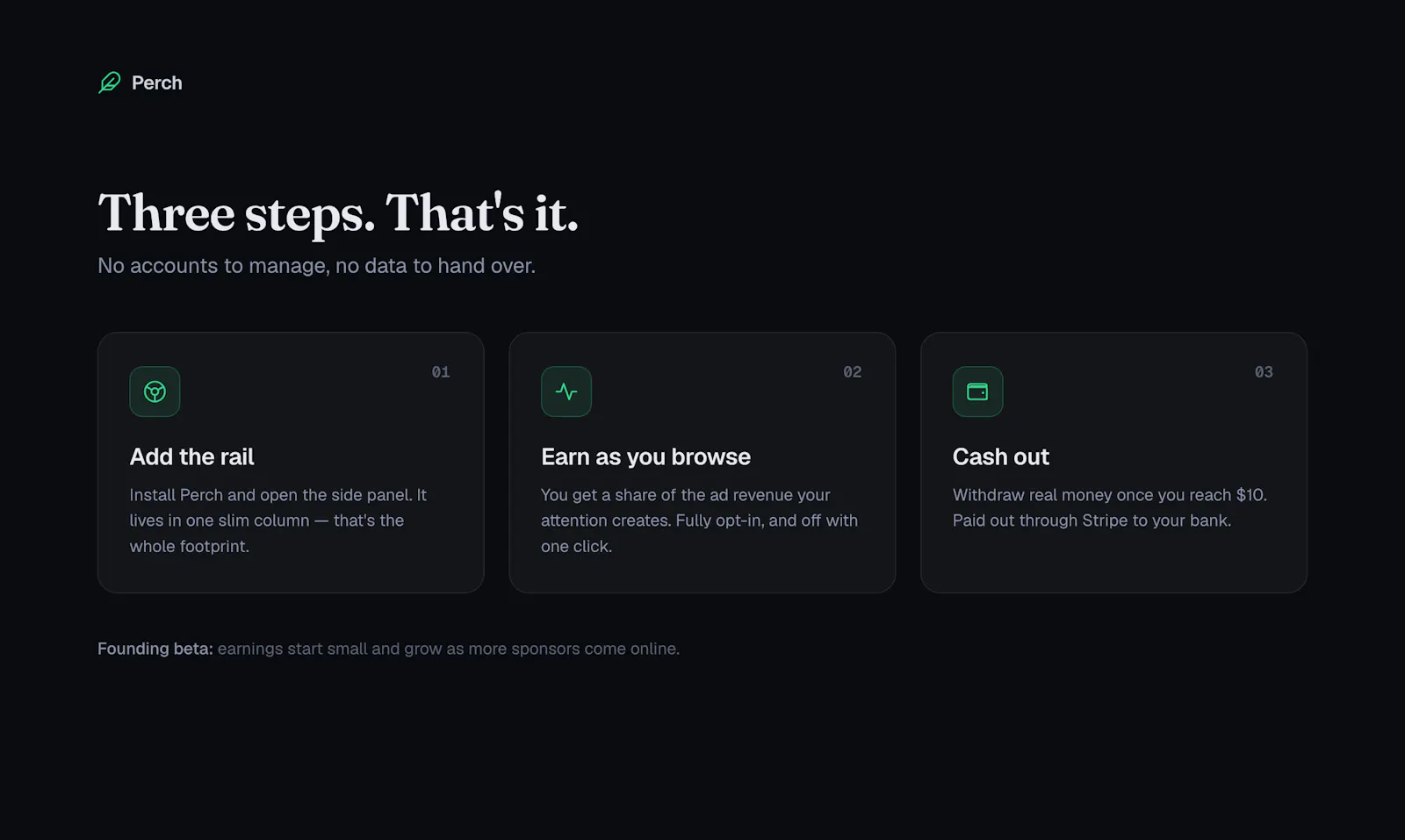Viewport: 1405px width, 840px height.
Task: Click the Add the rail heading
Action: click(x=191, y=456)
